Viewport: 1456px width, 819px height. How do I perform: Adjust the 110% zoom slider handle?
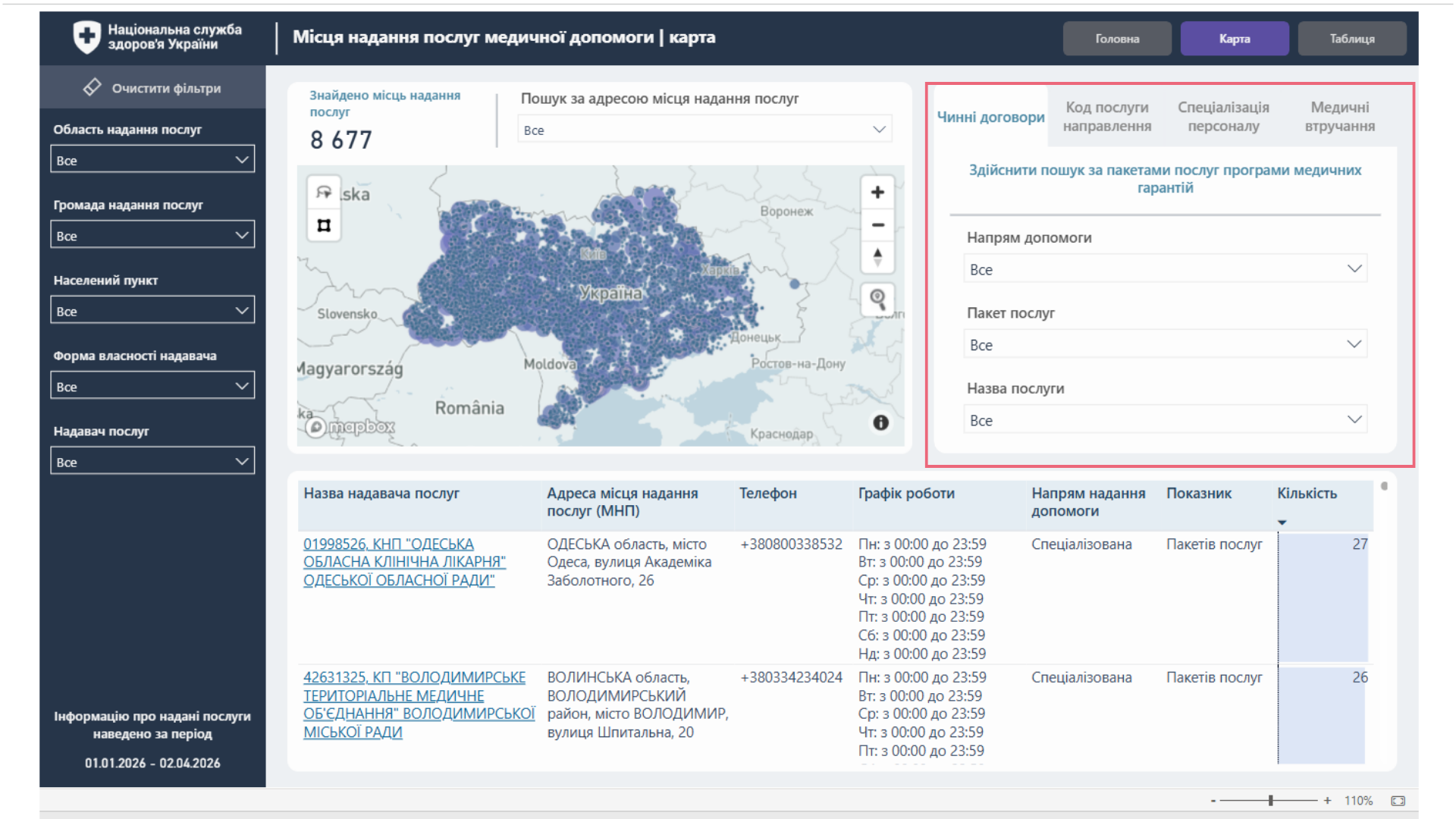1270,801
